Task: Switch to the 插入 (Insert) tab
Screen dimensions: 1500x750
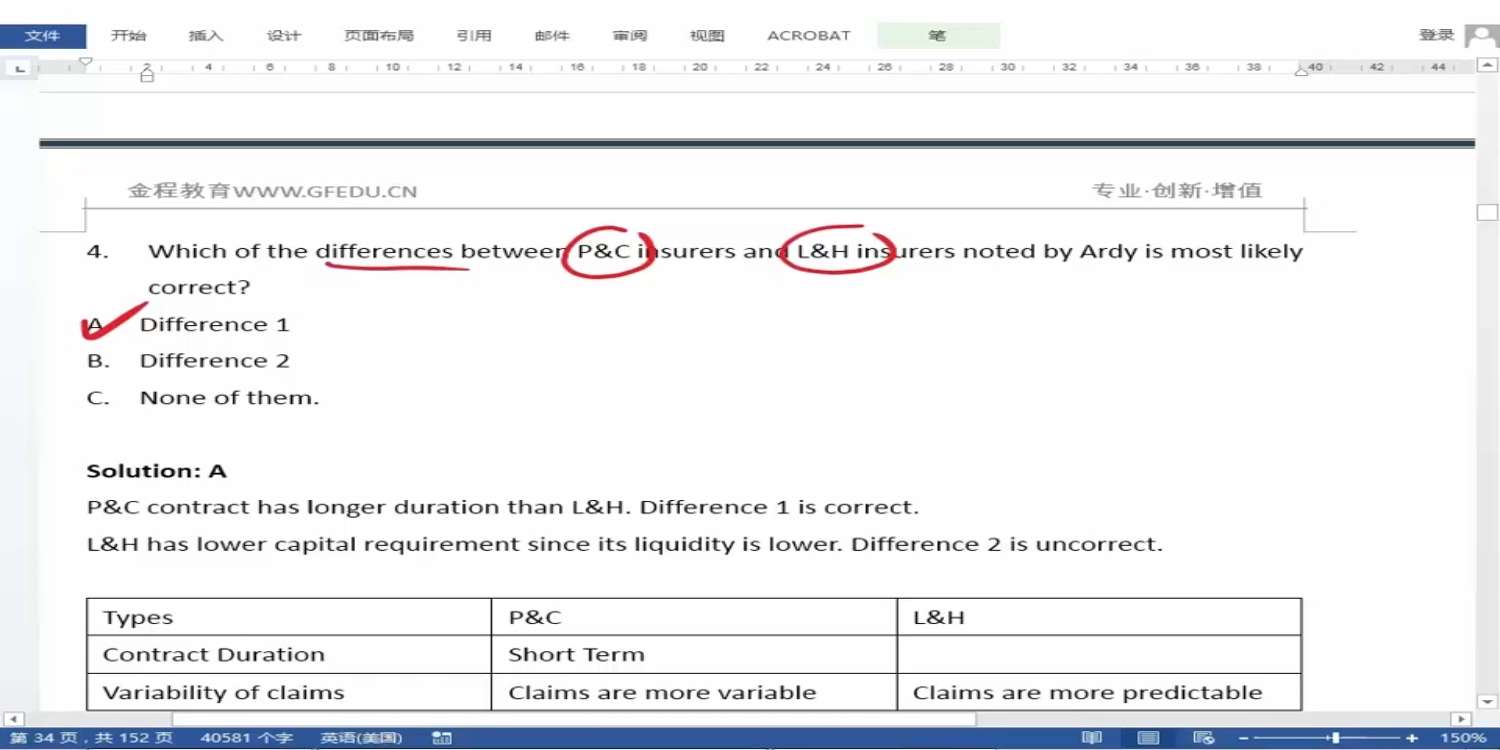Action: pyautogui.click(x=206, y=36)
